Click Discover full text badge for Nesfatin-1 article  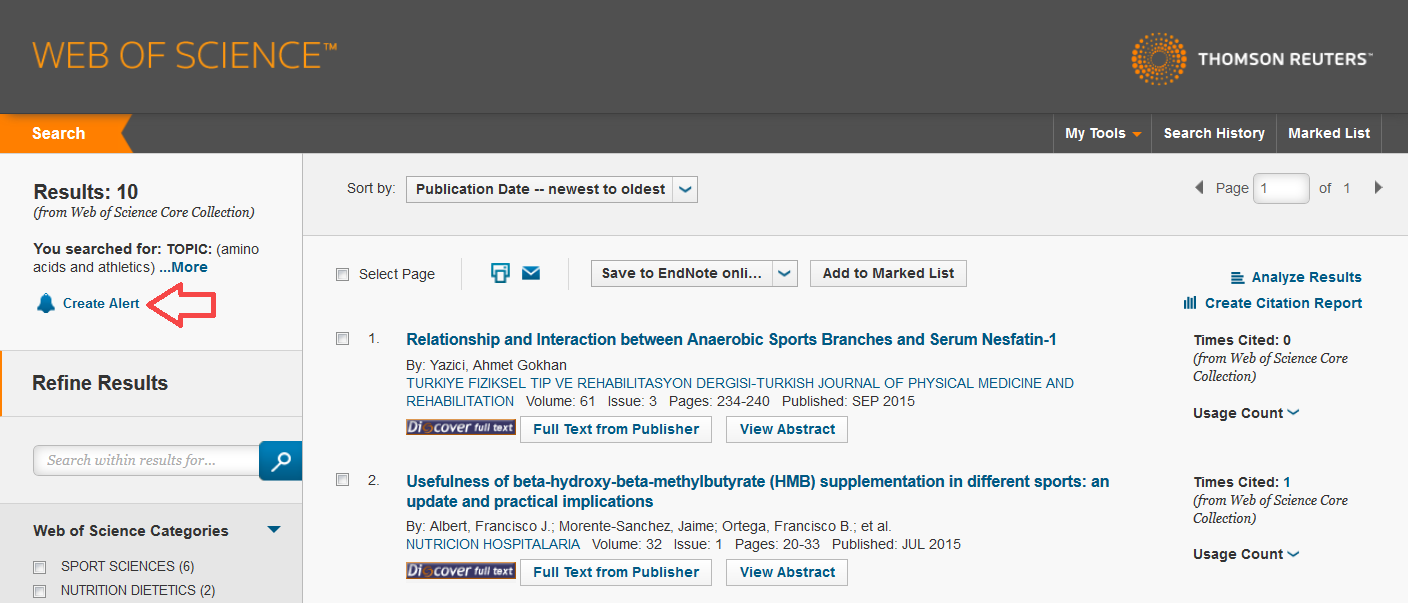pos(461,428)
